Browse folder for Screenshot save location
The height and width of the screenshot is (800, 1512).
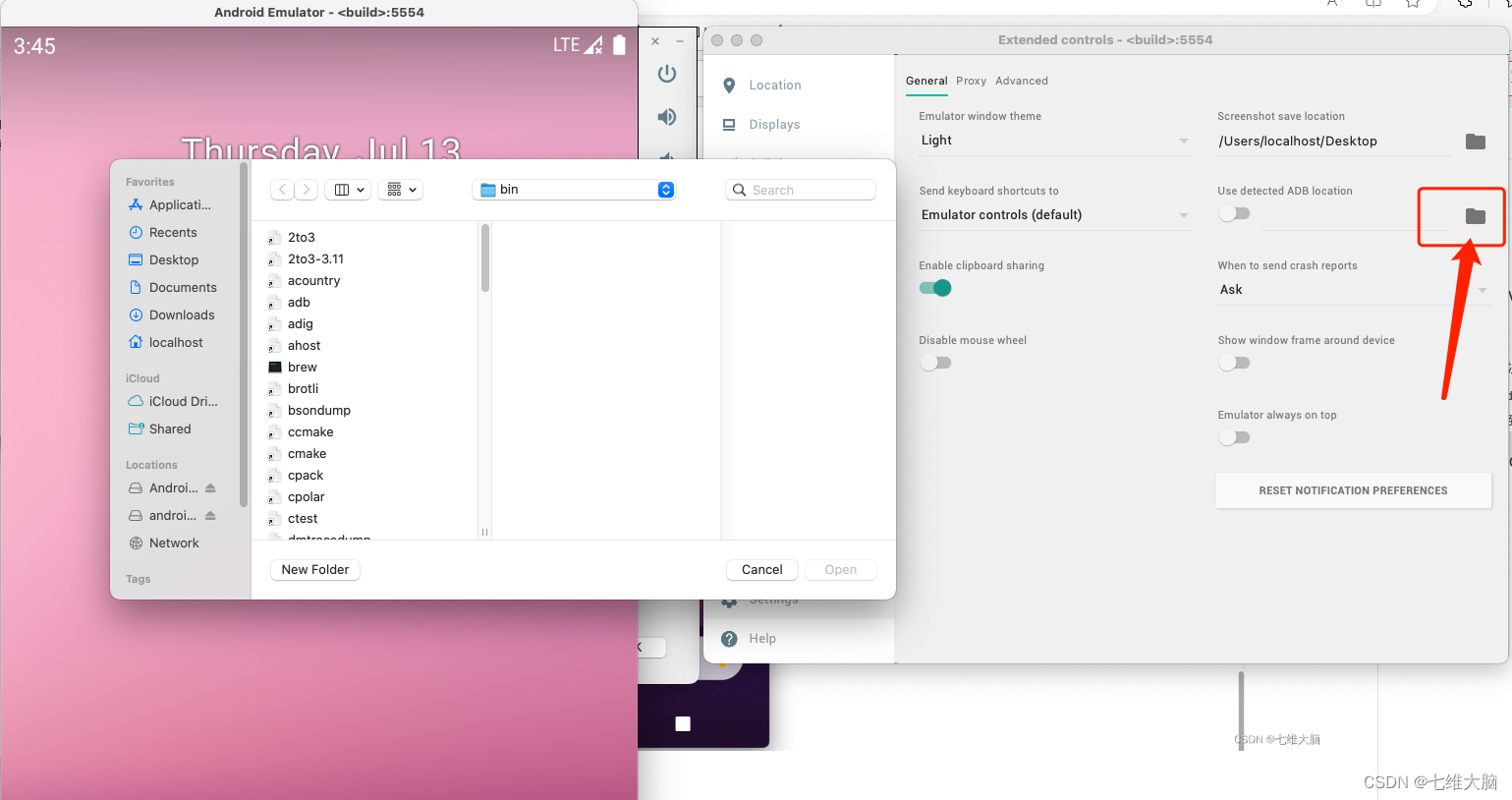1476,142
